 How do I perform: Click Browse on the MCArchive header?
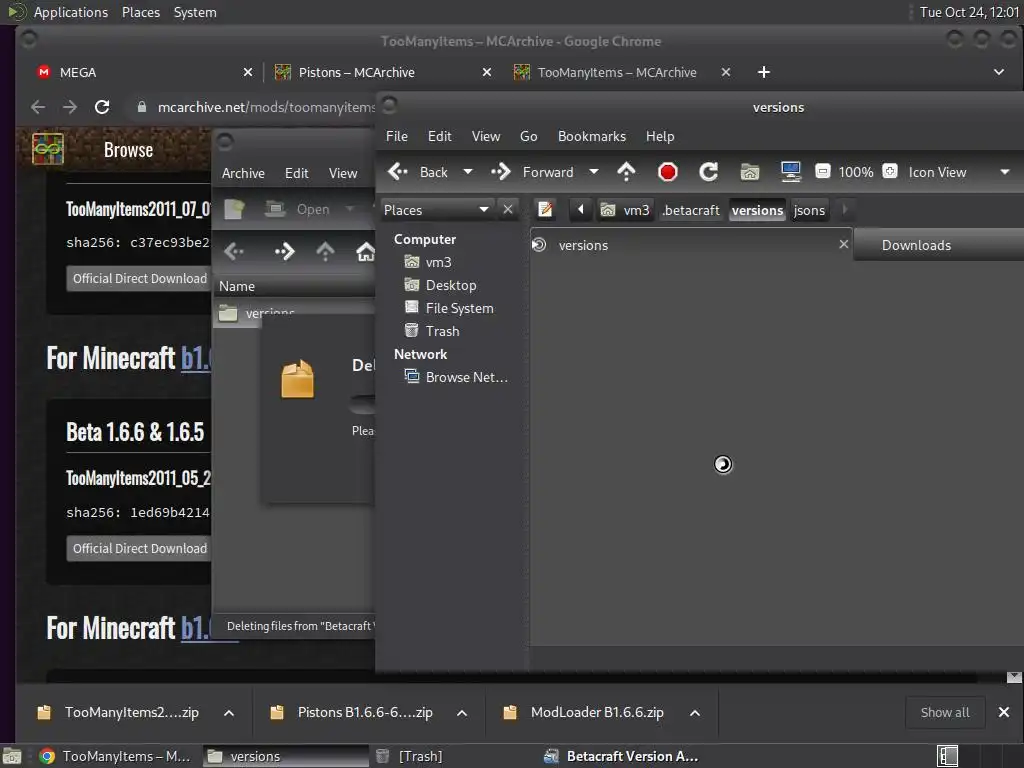coord(128,150)
